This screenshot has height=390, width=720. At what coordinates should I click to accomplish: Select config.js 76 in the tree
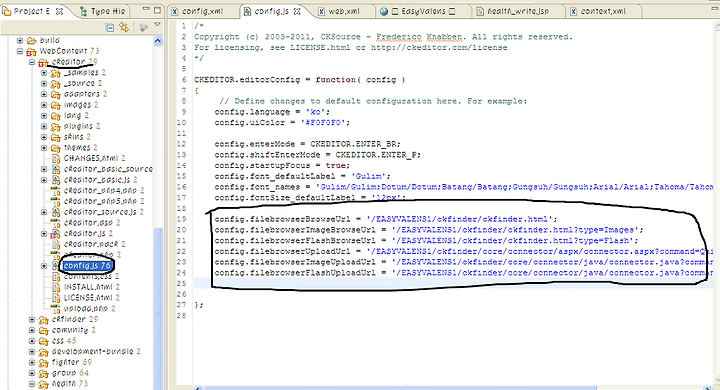tap(87, 266)
